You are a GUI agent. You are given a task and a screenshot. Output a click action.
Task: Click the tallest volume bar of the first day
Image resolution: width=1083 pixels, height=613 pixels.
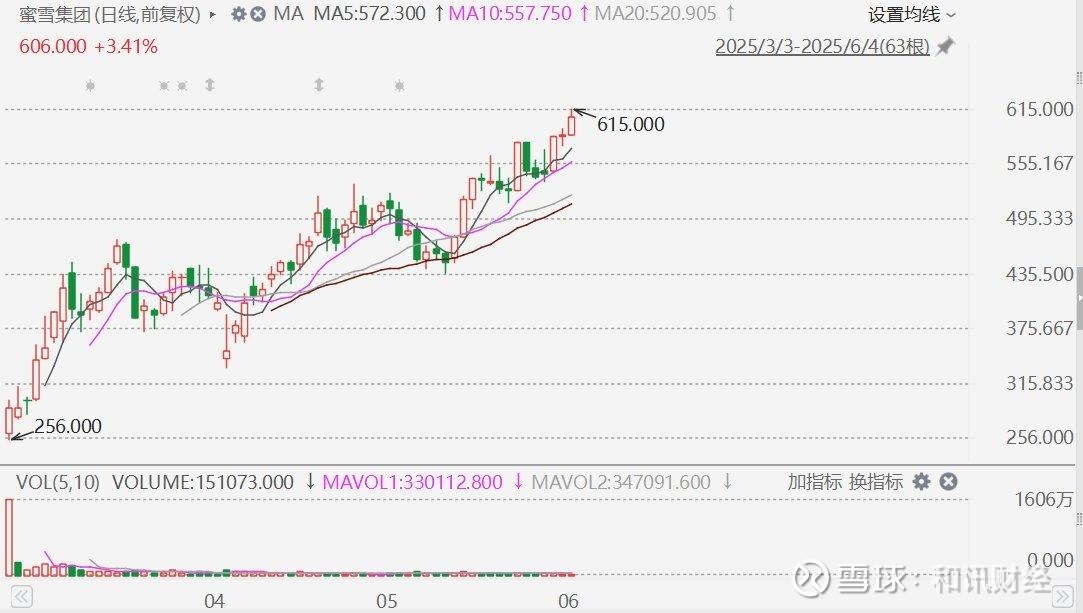pos(9,537)
